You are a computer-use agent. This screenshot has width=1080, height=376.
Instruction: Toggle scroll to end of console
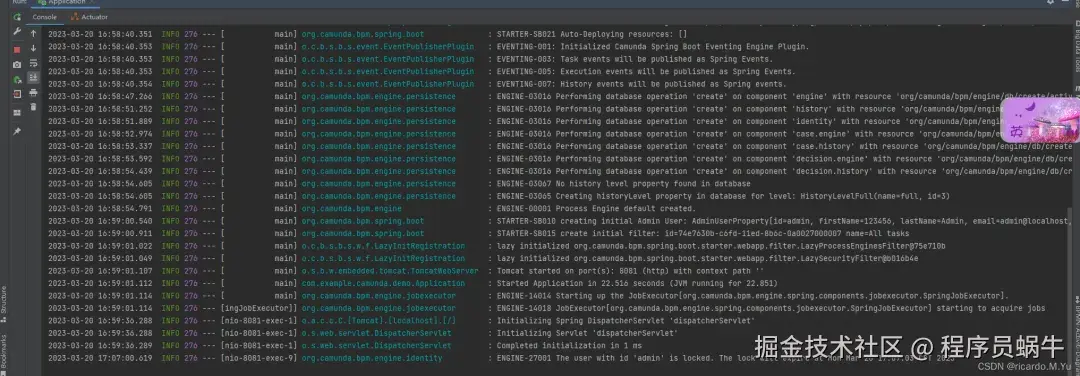tap(33, 77)
